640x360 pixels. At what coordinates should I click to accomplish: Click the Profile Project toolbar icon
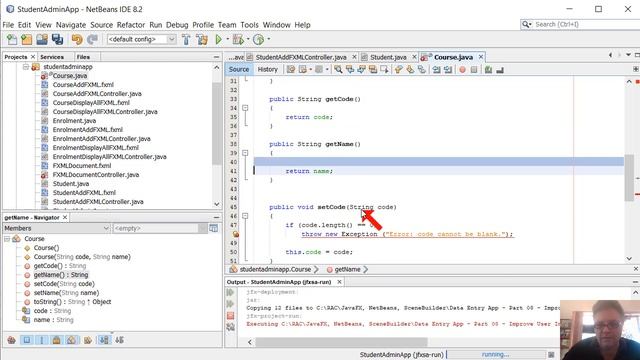258,40
